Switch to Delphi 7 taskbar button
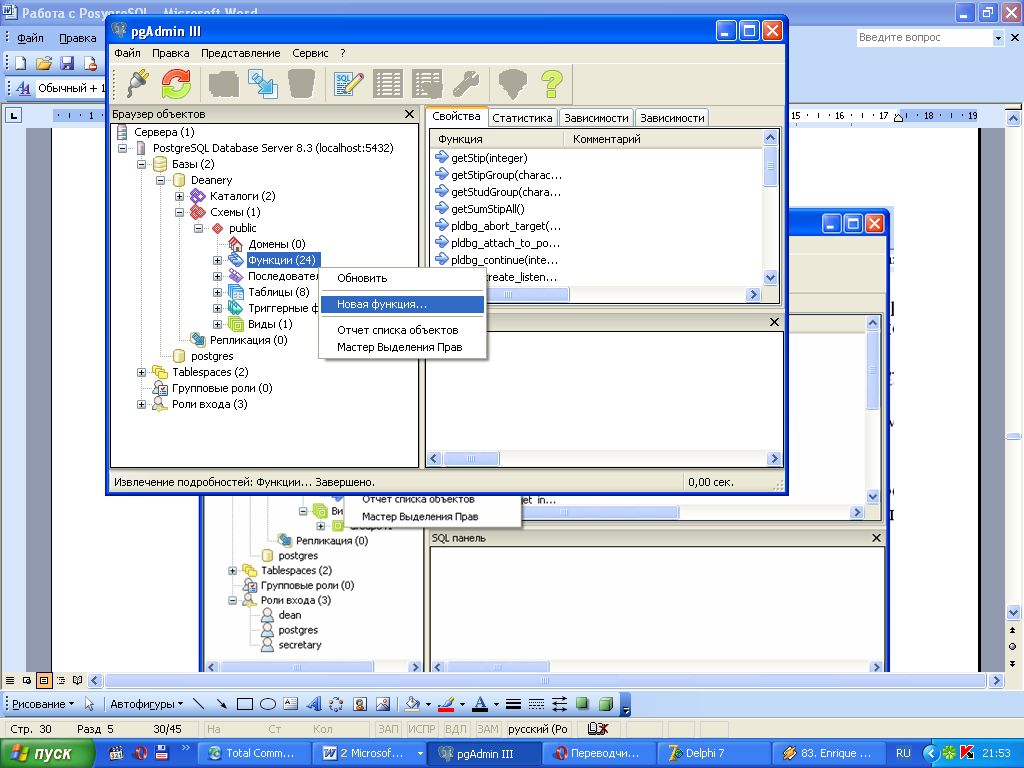The width and height of the screenshot is (1024, 768). pyautogui.click(x=713, y=753)
